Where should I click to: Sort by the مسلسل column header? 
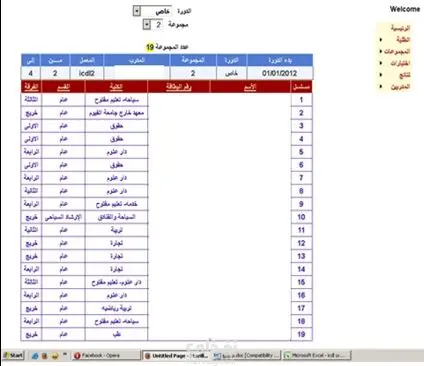[301, 87]
